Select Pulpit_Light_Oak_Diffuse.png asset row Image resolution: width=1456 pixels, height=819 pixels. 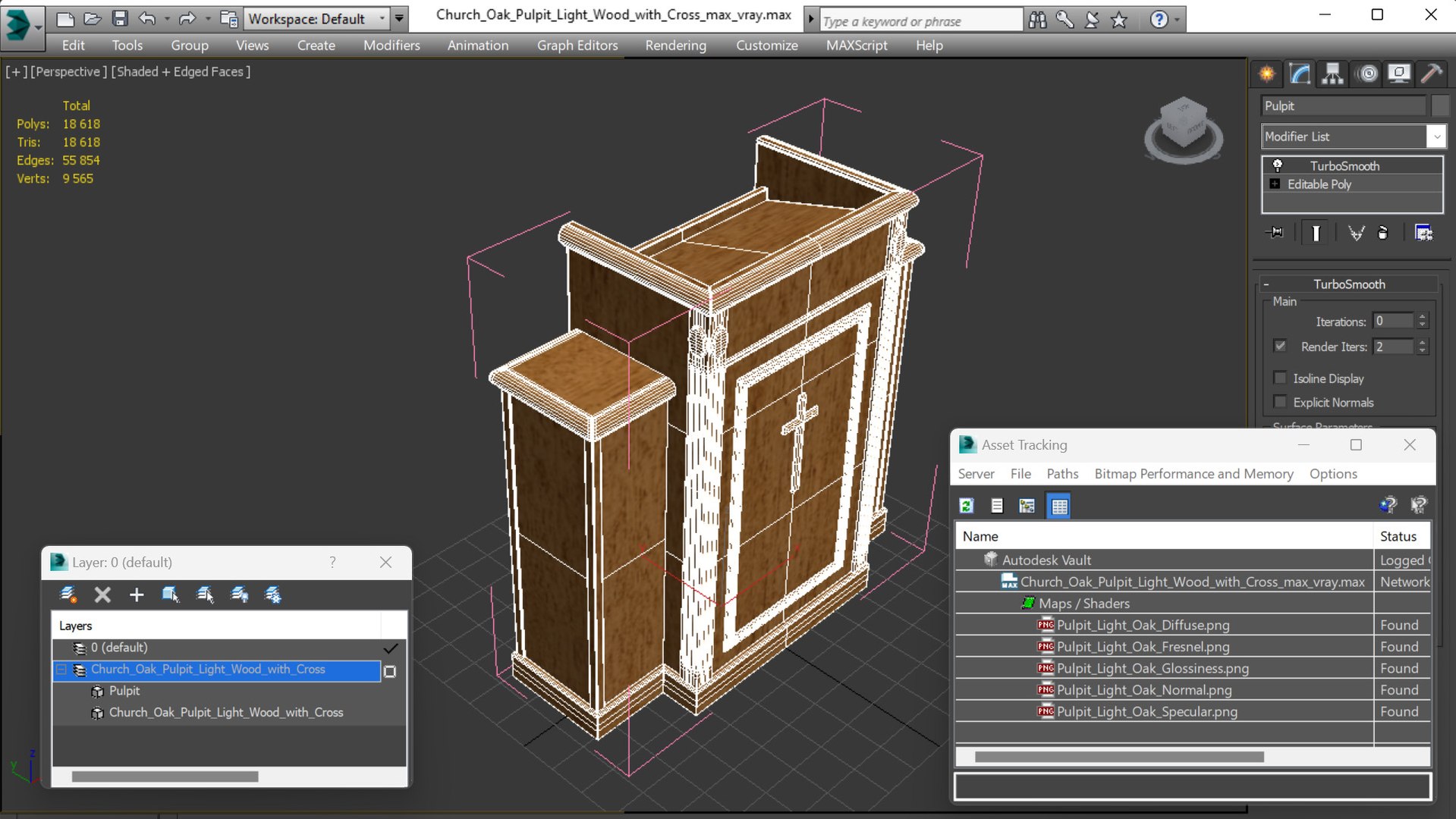point(1193,626)
